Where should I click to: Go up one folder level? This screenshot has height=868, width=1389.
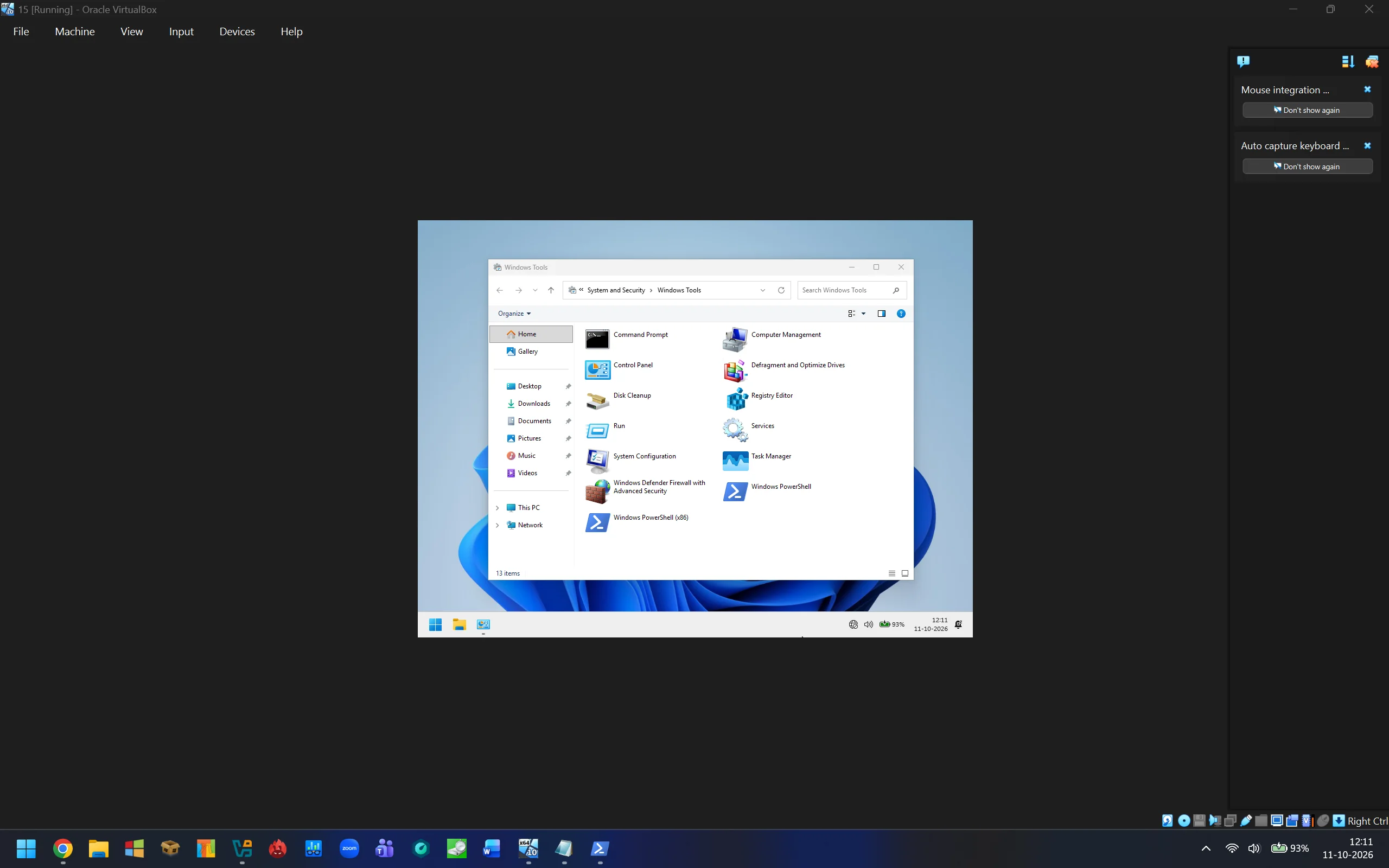coord(550,290)
